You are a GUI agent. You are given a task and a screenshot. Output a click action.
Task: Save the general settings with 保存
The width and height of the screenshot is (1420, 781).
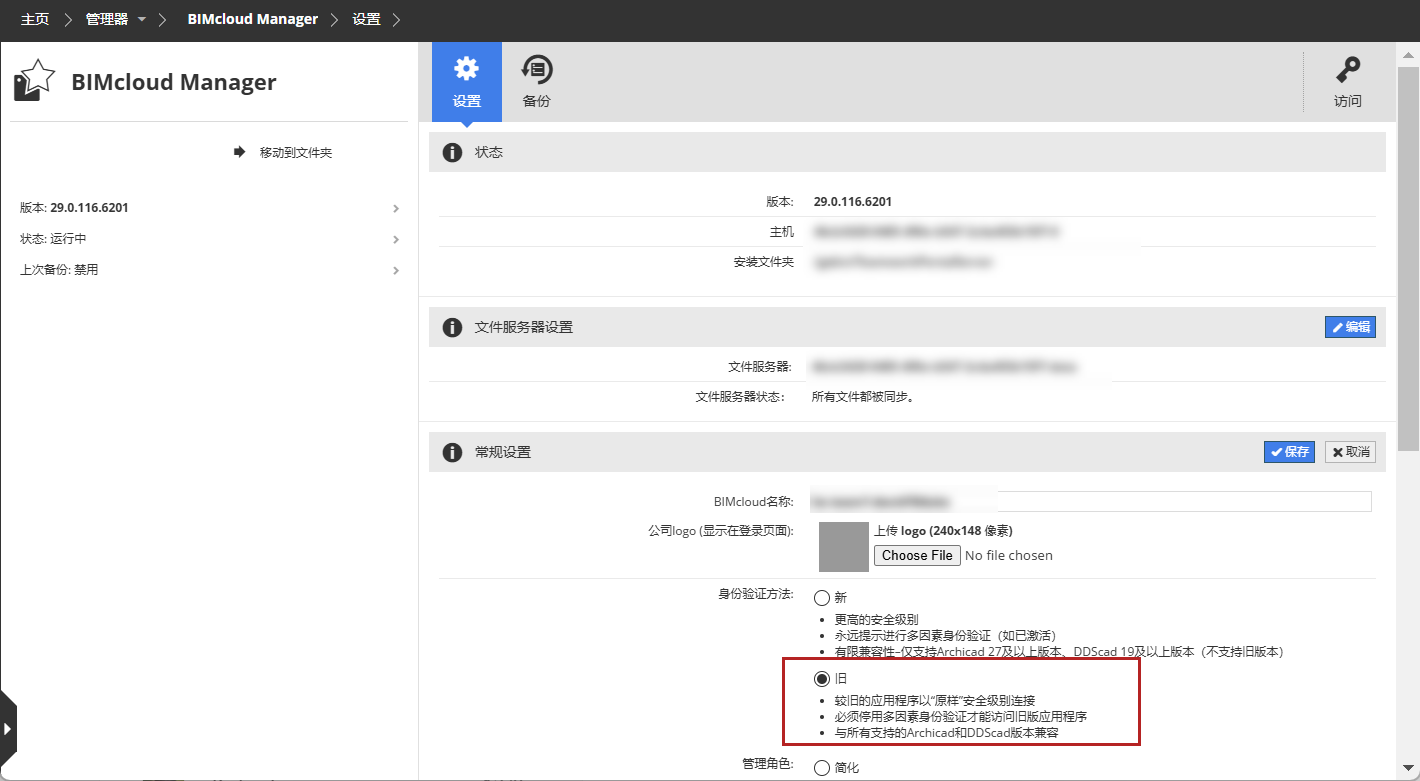[x=1289, y=452]
